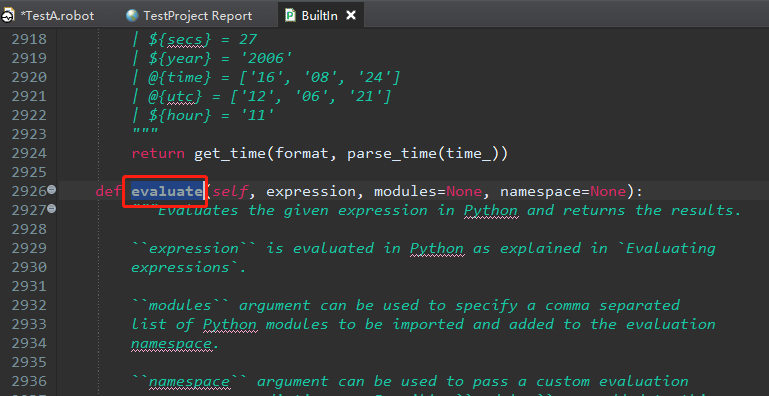Click the word 'return' on line 2924

point(158,153)
